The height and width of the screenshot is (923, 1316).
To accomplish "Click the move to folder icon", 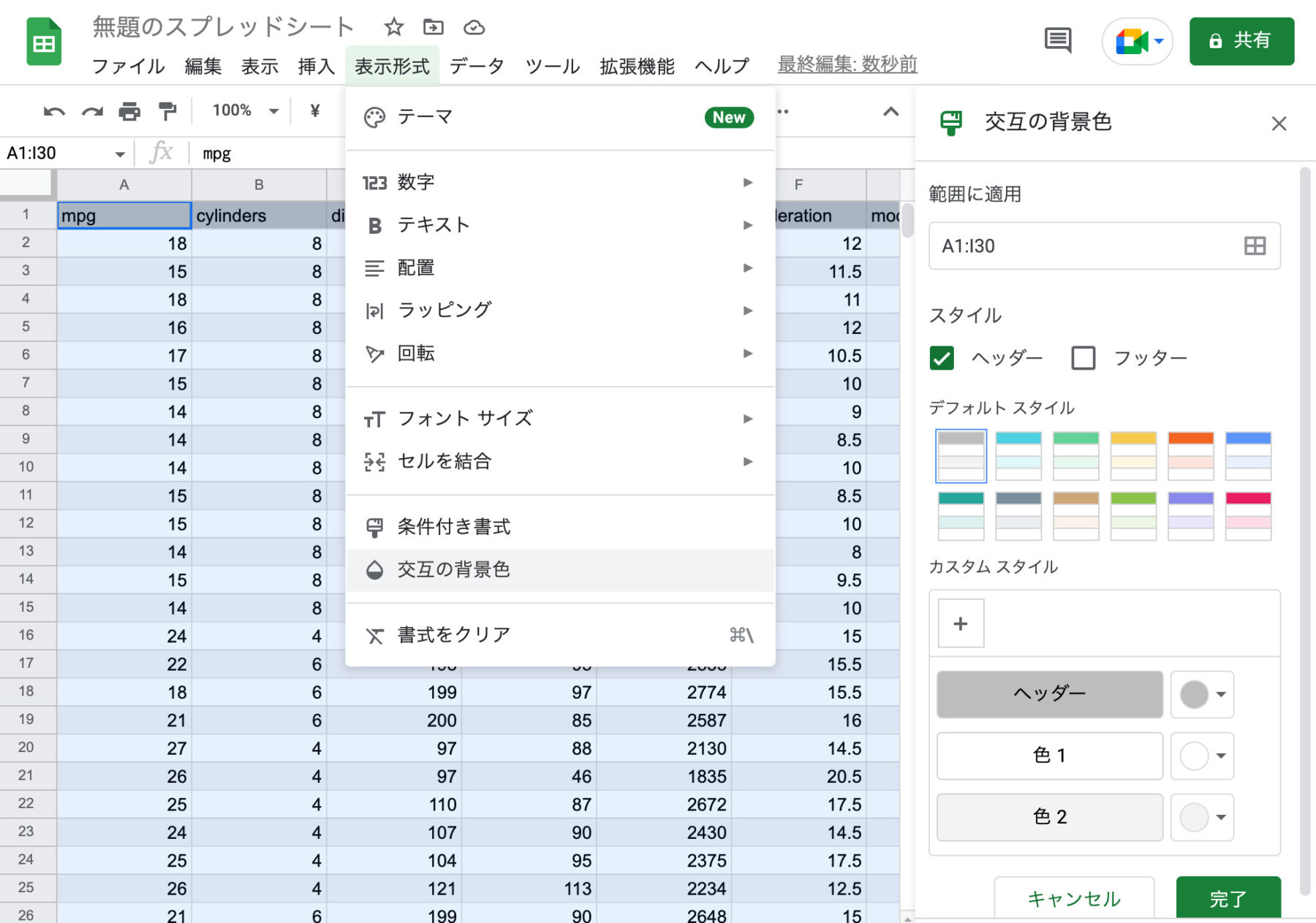I will point(434,28).
